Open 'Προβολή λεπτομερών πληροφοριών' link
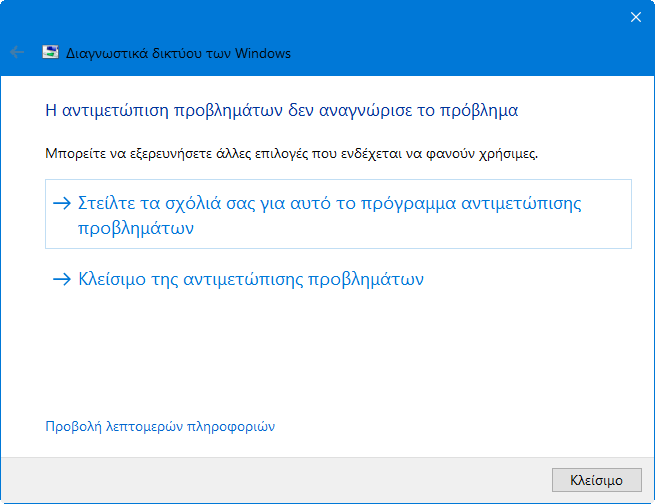This screenshot has width=655, height=504. [160, 427]
